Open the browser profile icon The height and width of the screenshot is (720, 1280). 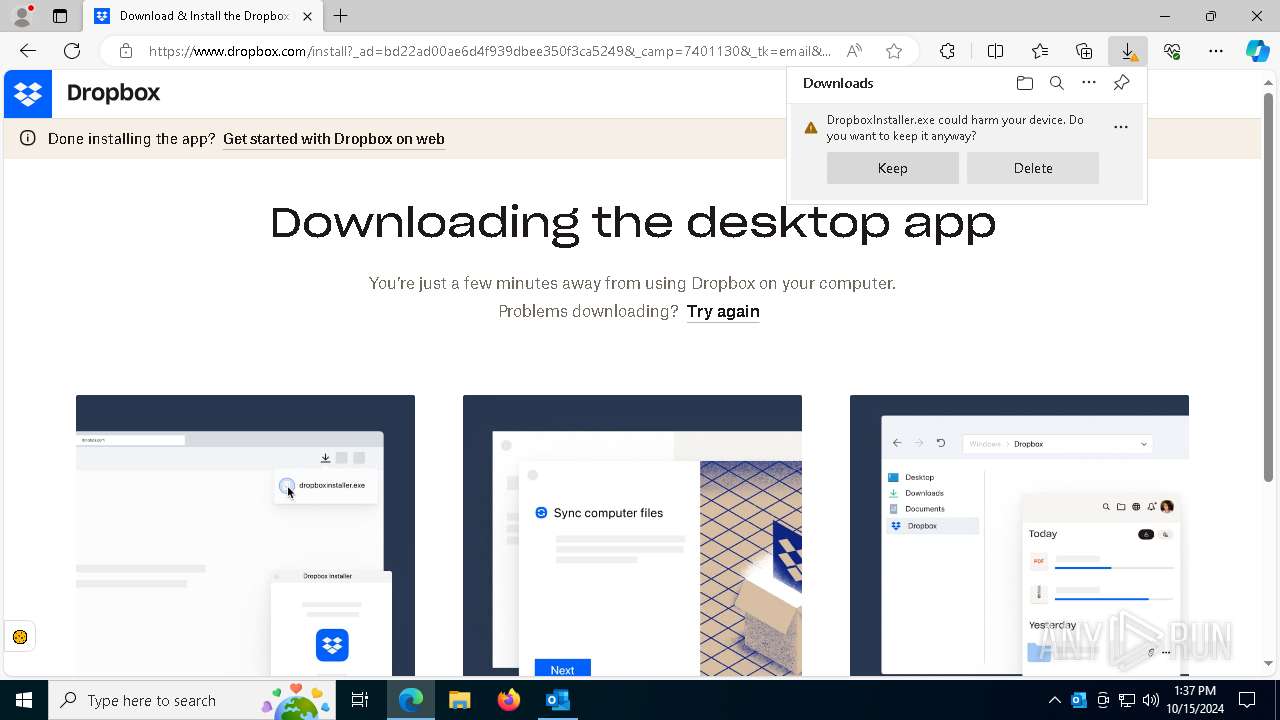coord(22,16)
